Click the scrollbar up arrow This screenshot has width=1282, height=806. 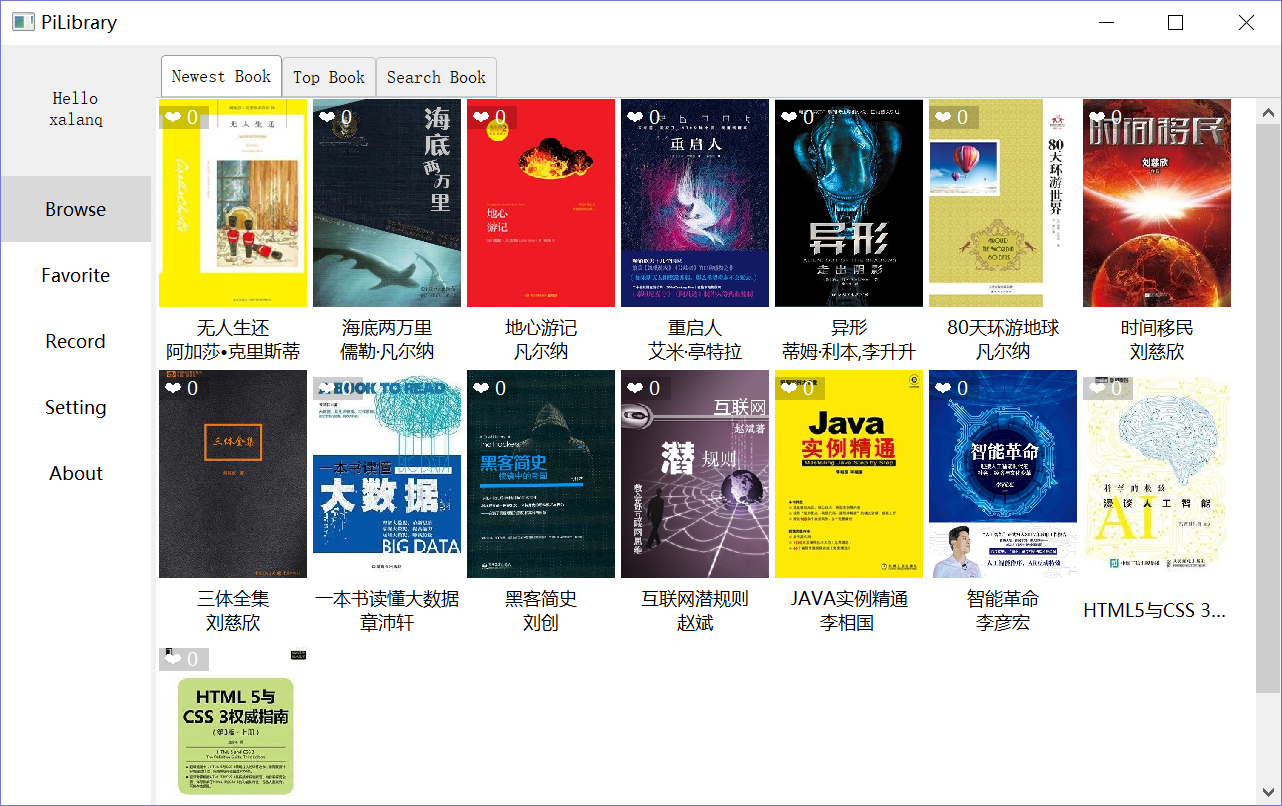tap(1268, 111)
